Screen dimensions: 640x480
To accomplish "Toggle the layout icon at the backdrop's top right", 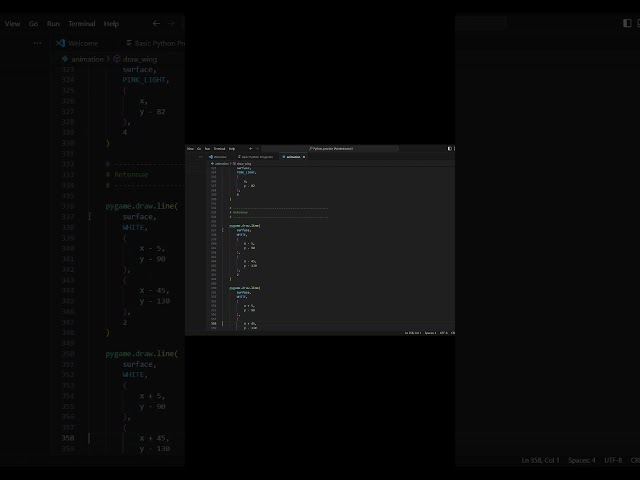I will tap(627, 23).
